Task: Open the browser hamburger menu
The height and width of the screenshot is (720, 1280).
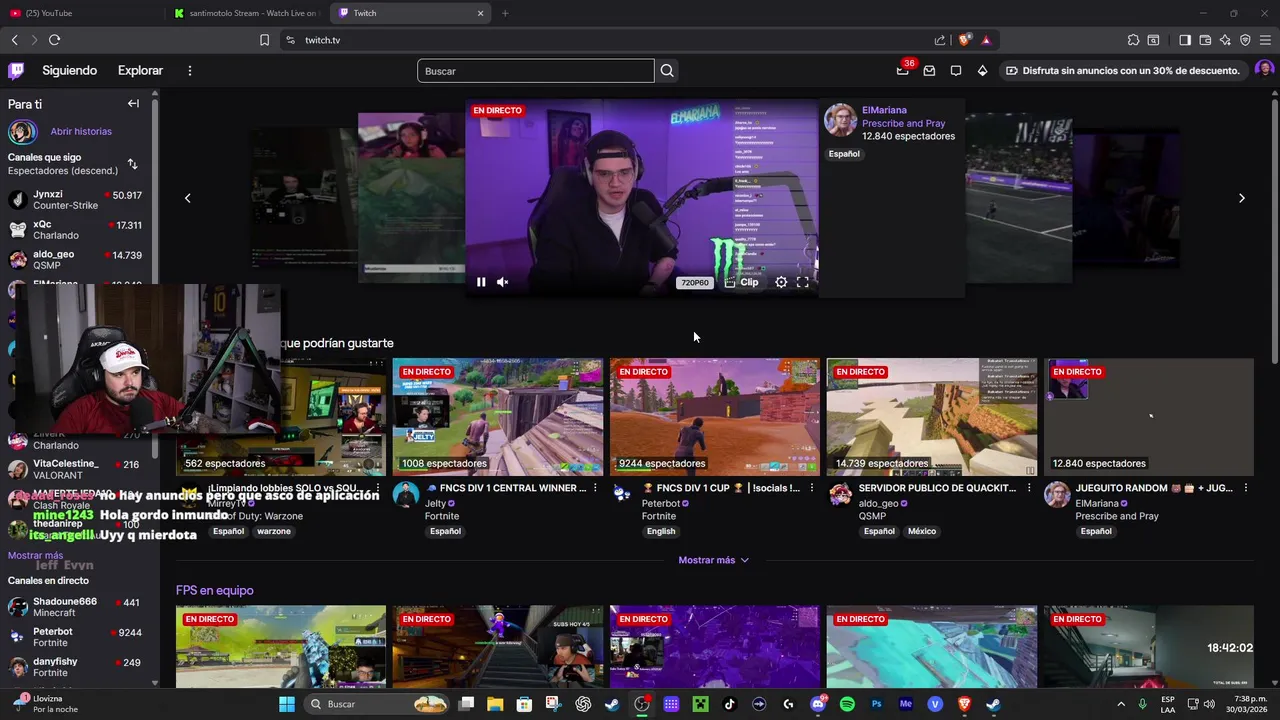Action: [1265, 40]
